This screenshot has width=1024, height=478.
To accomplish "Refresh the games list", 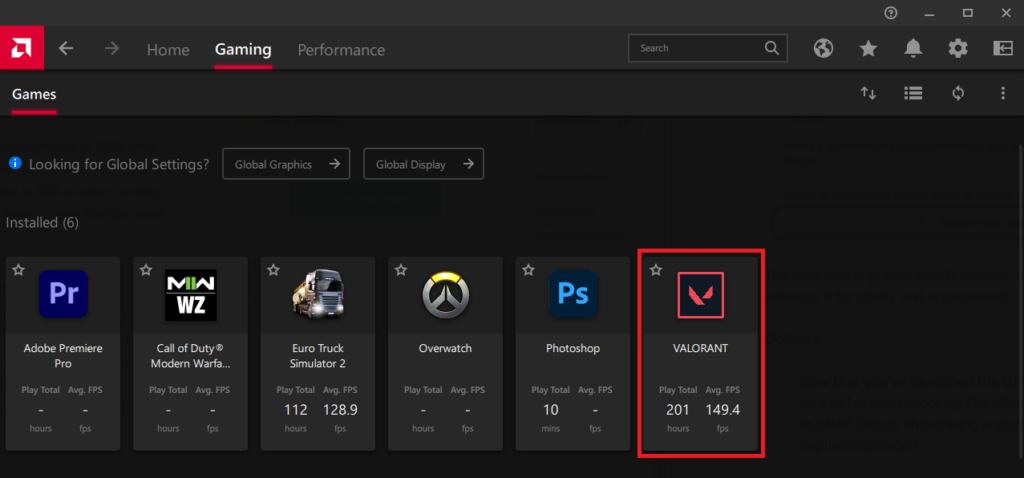I will pyautogui.click(x=958, y=93).
